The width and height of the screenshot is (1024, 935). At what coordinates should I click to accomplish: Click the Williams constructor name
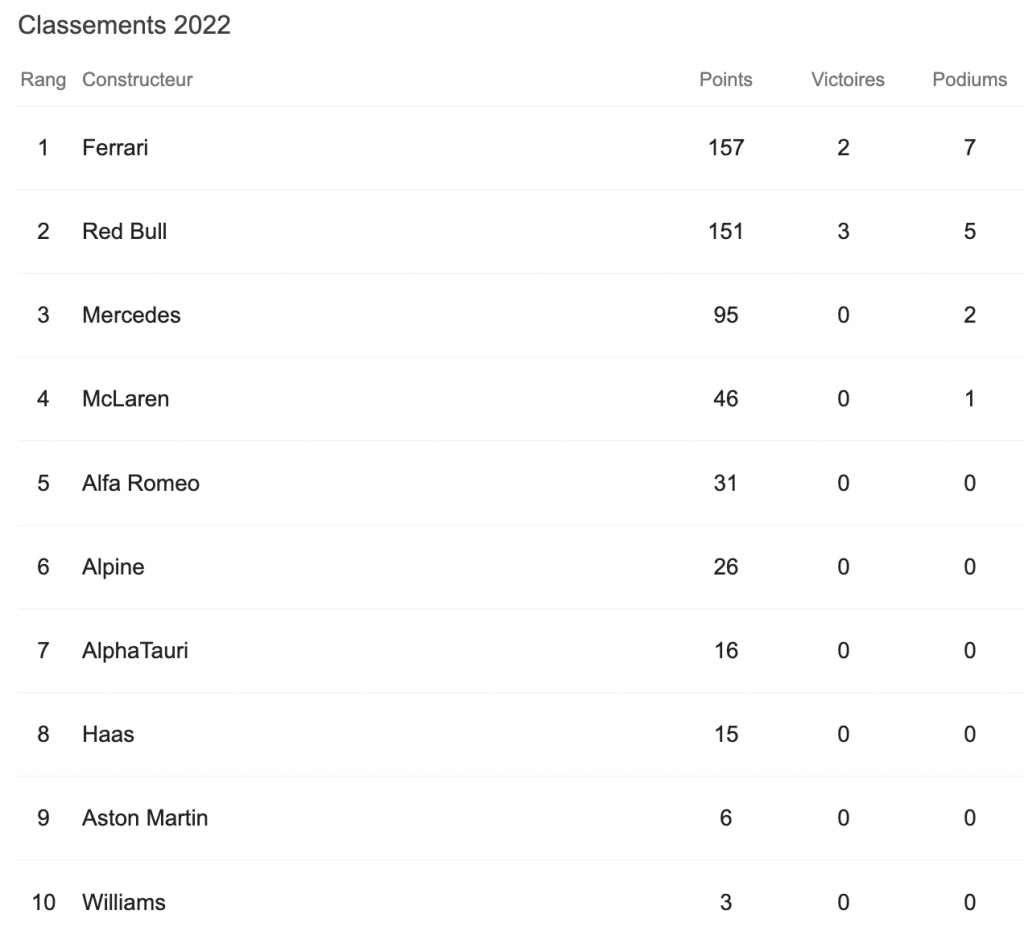coord(123,902)
